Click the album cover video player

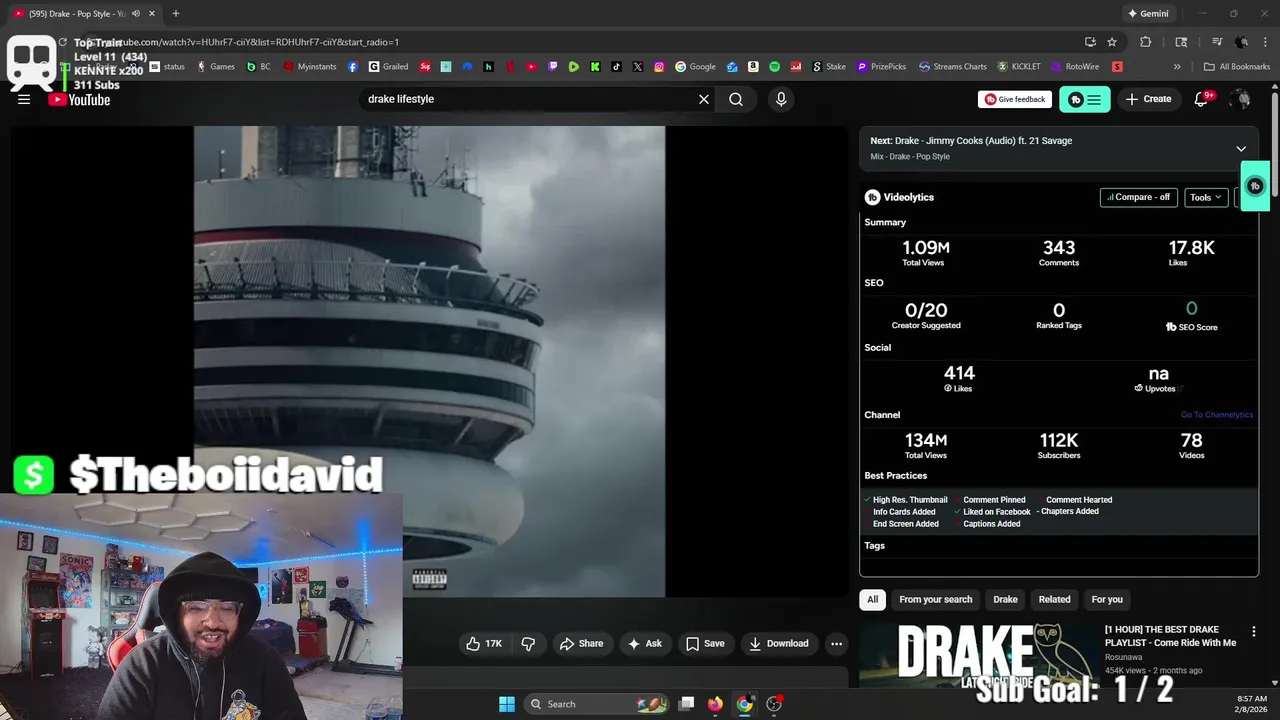(429, 361)
